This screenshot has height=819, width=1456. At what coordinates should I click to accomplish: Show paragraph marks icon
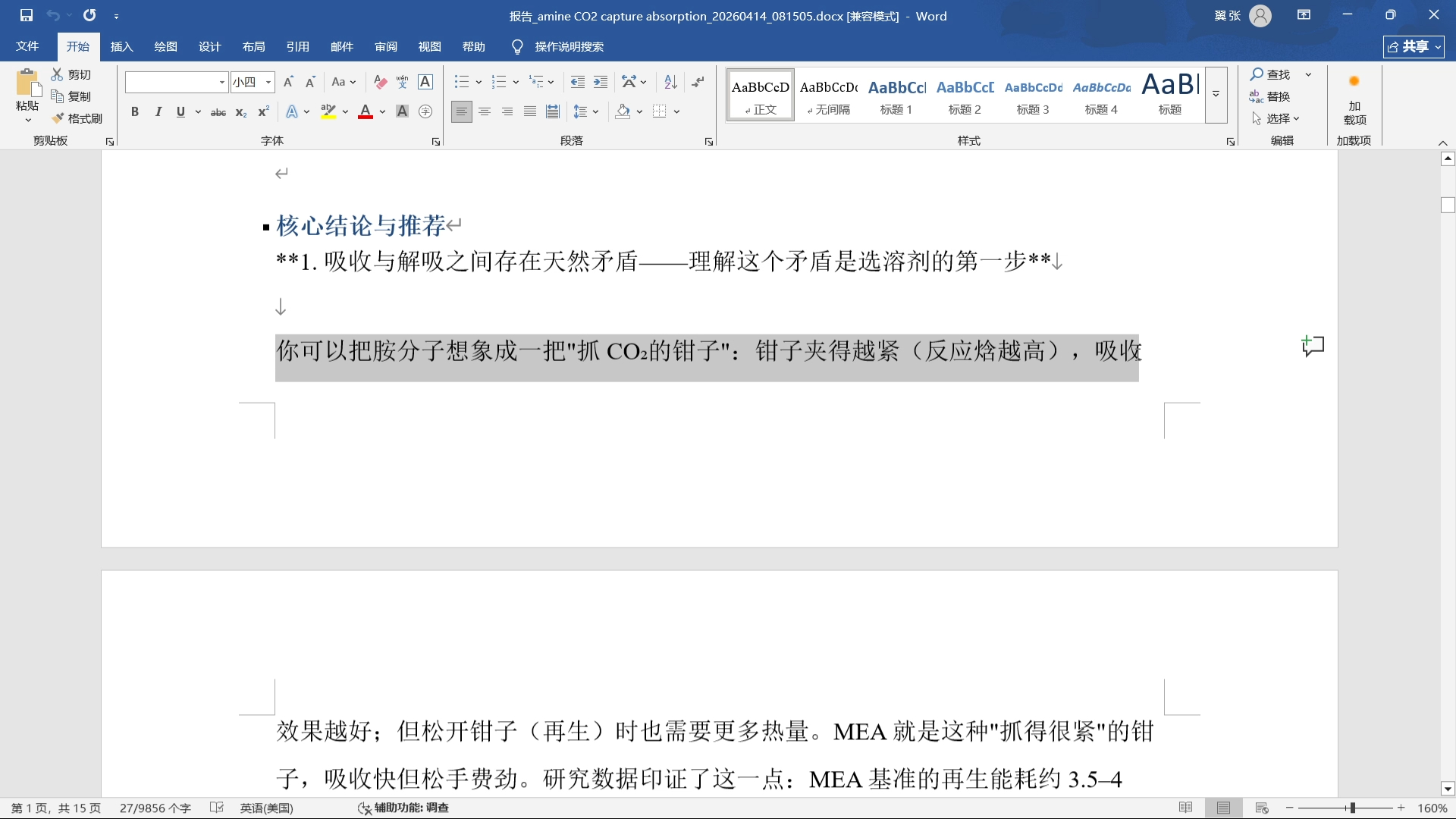click(x=698, y=82)
